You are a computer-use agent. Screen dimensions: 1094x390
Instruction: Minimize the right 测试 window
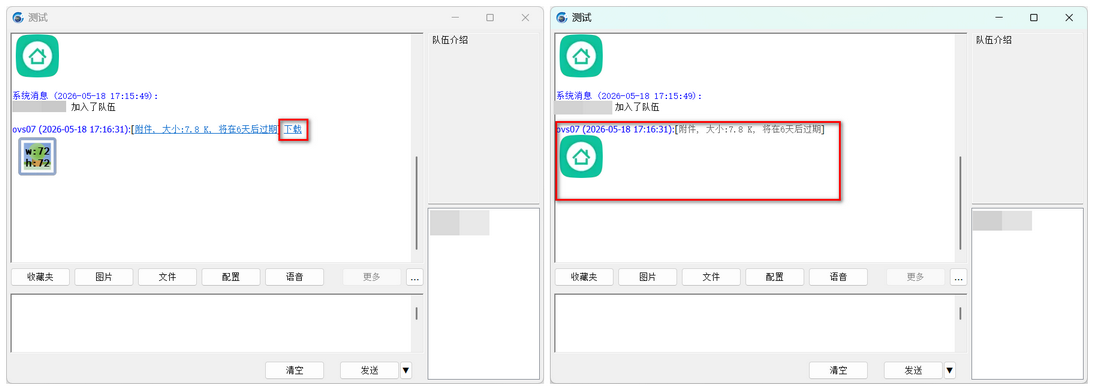(x=998, y=17)
